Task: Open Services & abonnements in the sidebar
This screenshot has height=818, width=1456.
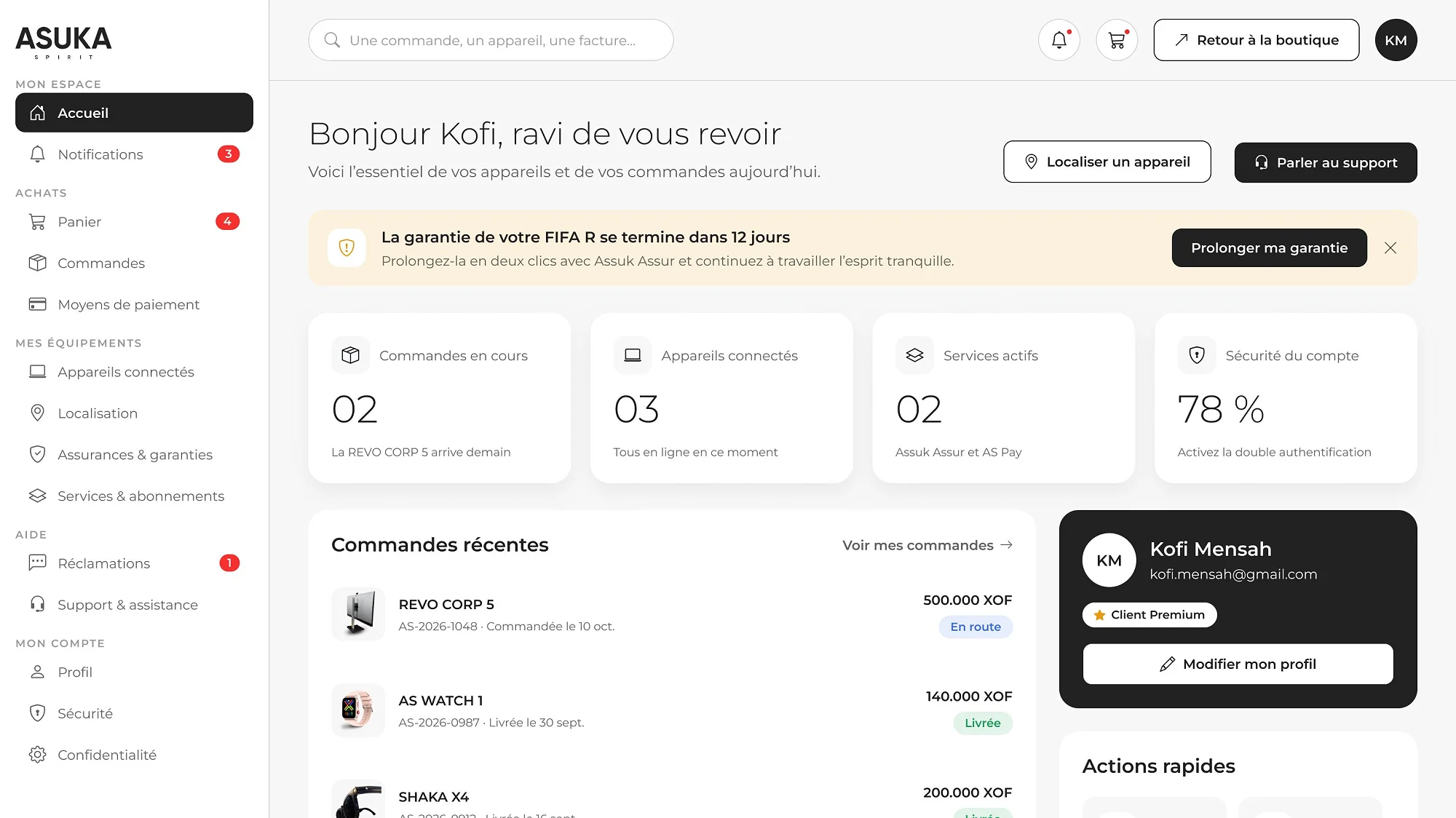Action: coord(134,496)
